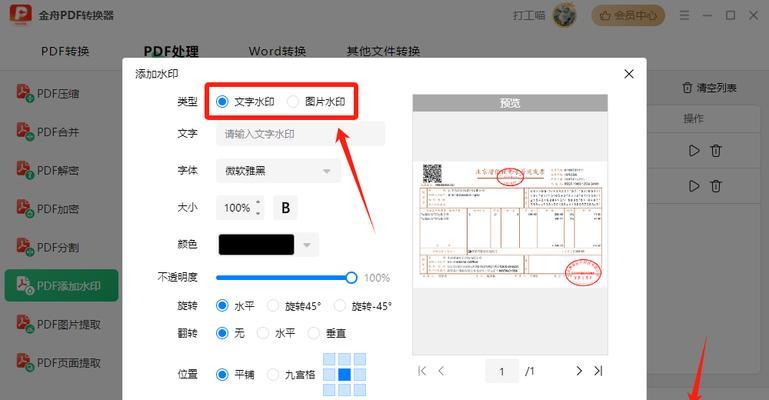Select 水平 rotation option
The height and width of the screenshot is (400, 769).
click(235, 306)
